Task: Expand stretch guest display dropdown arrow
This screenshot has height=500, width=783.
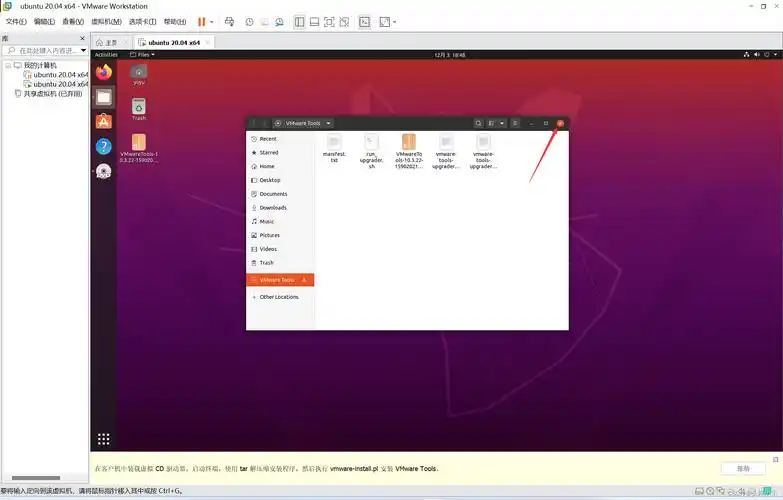Action: [x=394, y=22]
